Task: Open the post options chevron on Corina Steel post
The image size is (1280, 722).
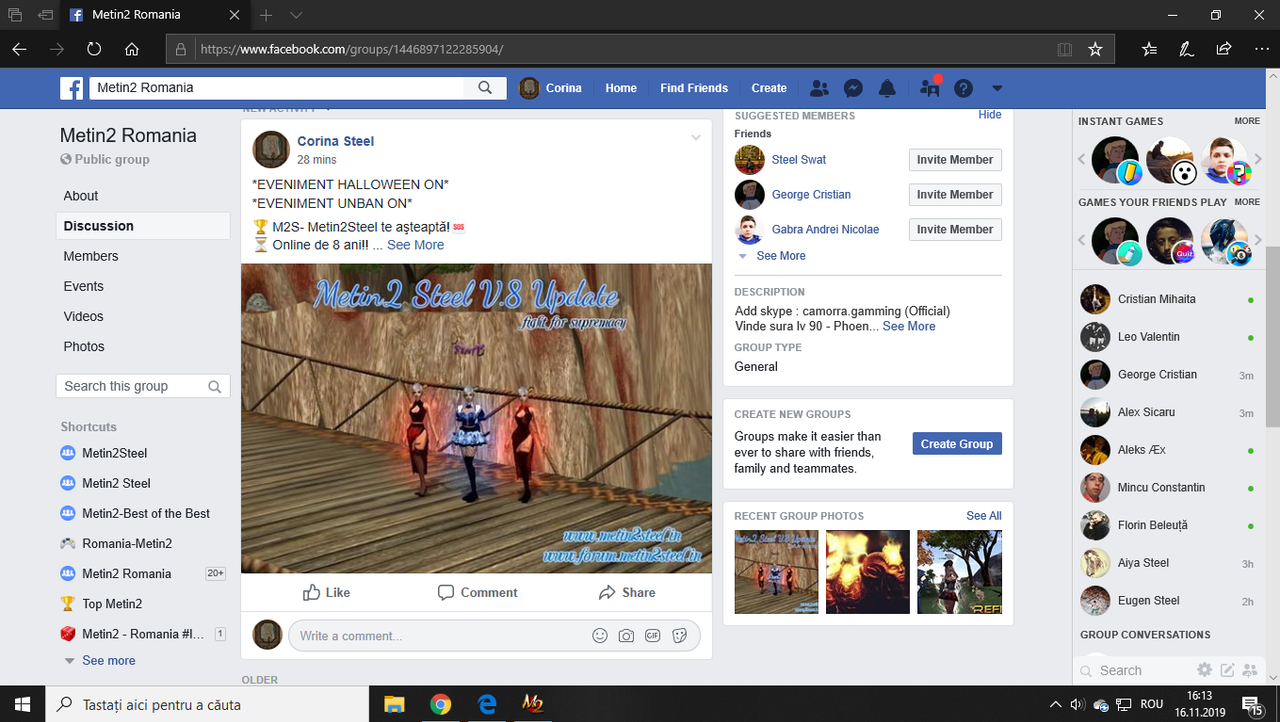Action: point(696,138)
